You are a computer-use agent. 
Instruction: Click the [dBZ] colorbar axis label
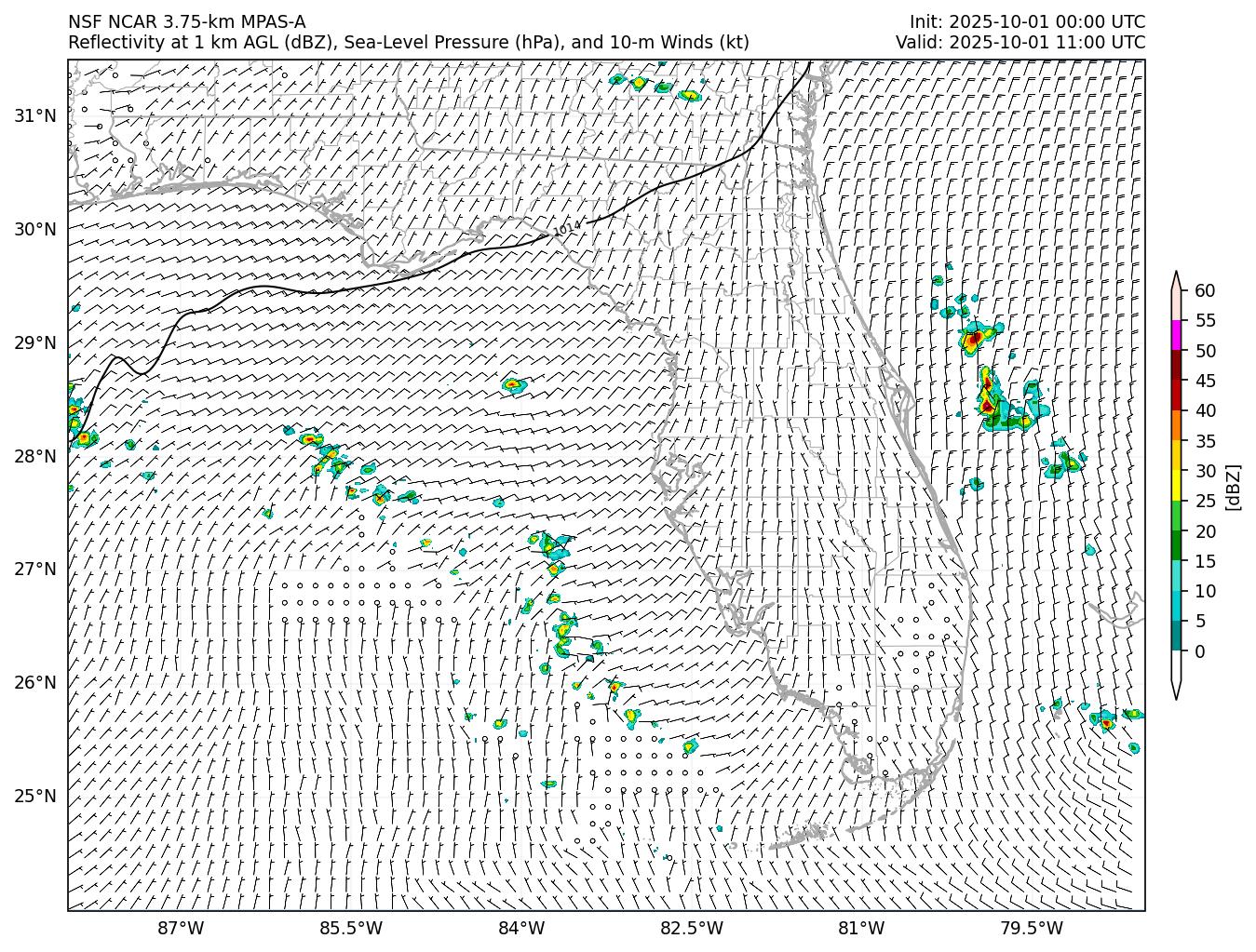tap(1233, 486)
